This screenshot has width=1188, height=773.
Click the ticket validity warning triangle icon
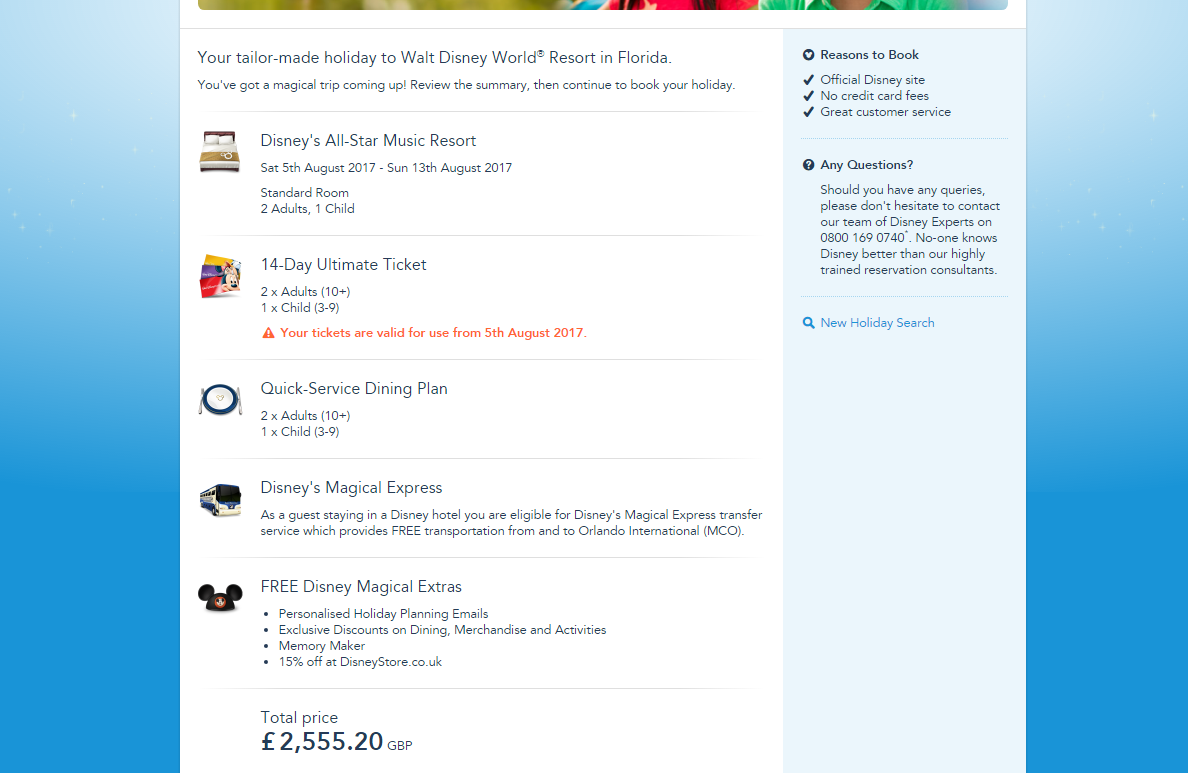click(x=268, y=333)
